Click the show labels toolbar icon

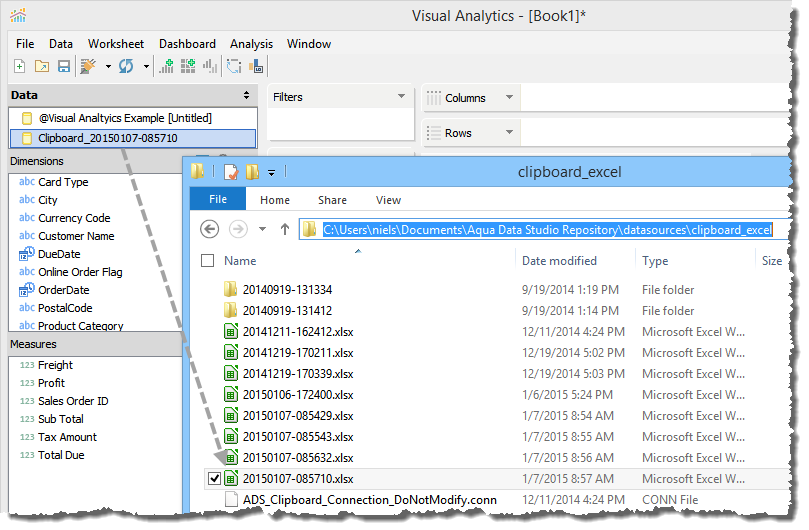[x=256, y=66]
